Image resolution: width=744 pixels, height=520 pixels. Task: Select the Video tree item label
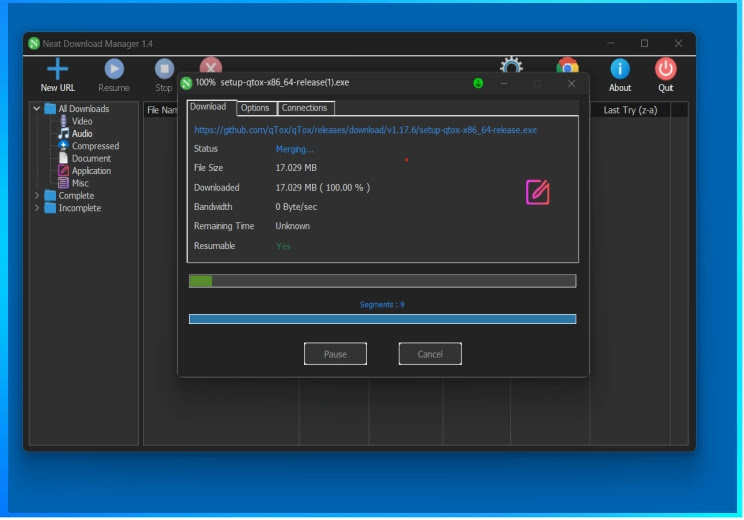click(82, 121)
